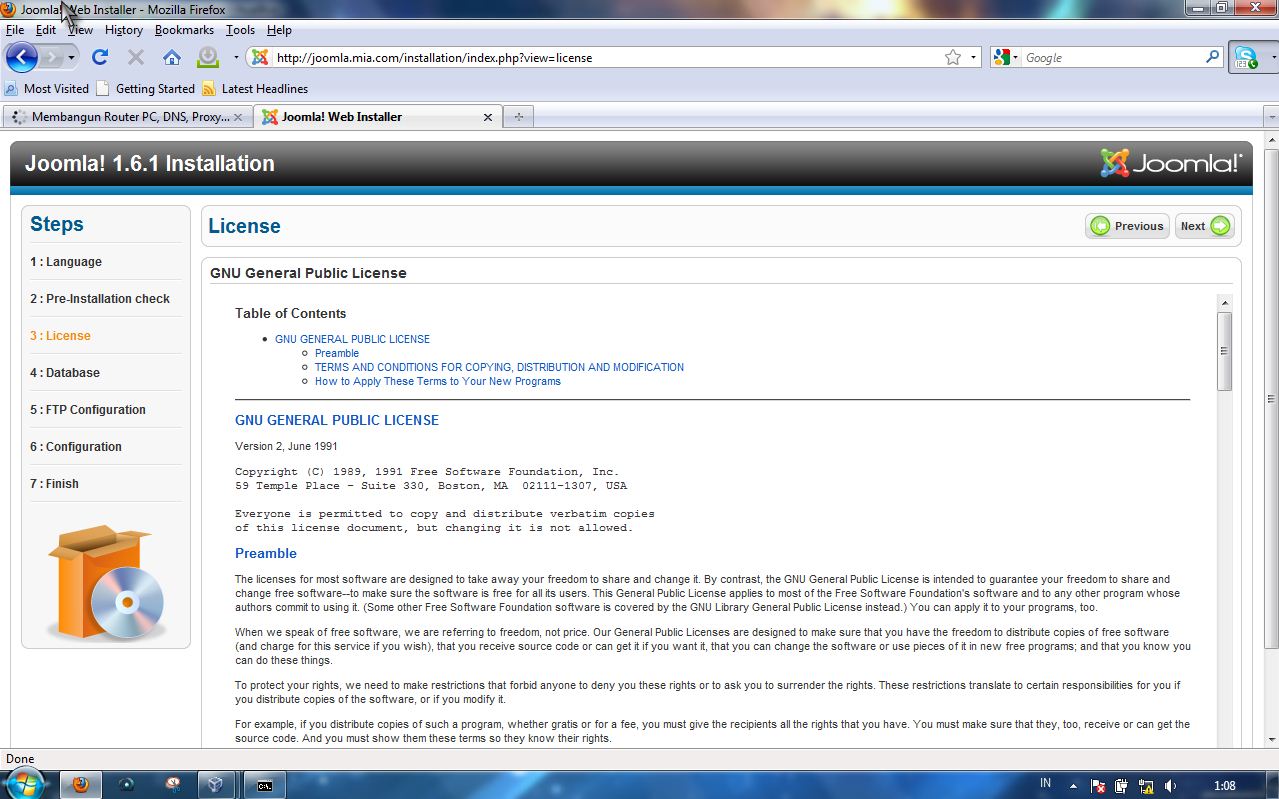Go to the Firefox home page
Screen dimensions: 1279x799
(172, 57)
